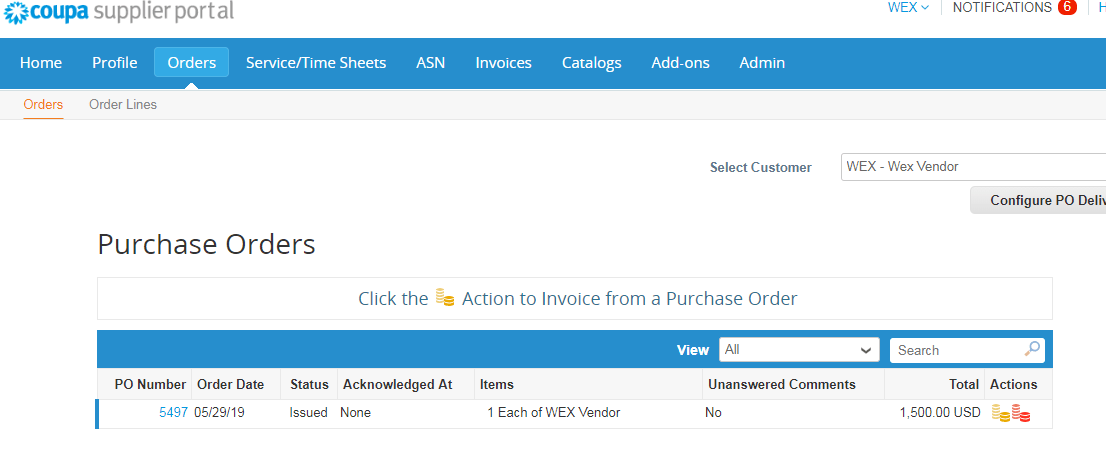Click the Select Customer label

(760, 167)
